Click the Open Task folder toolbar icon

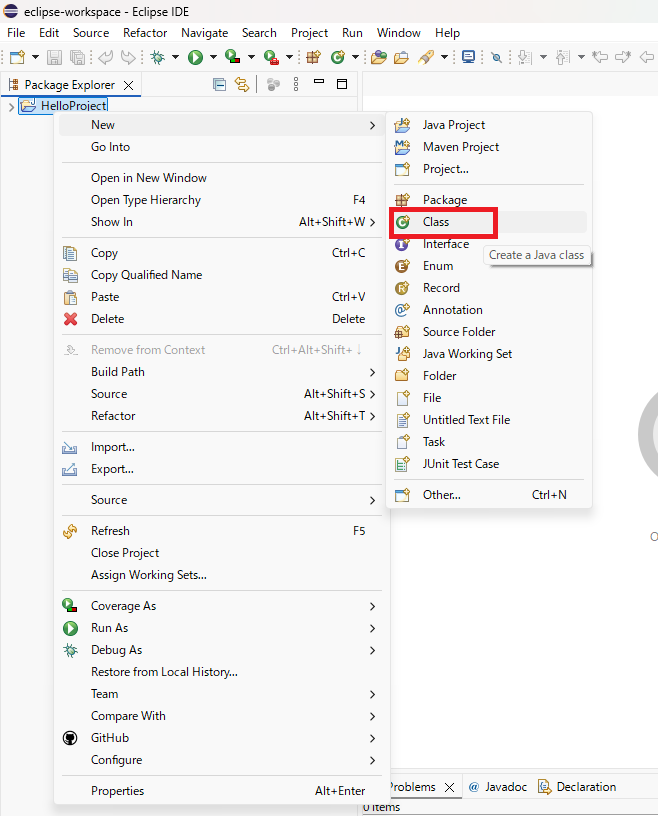click(x=401, y=57)
